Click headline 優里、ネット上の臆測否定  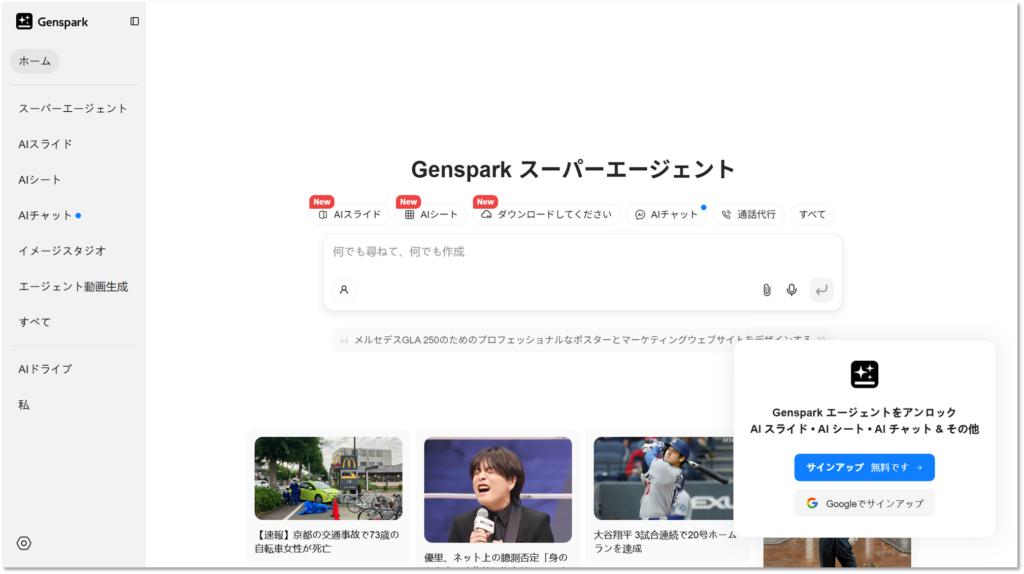[496, 558]
